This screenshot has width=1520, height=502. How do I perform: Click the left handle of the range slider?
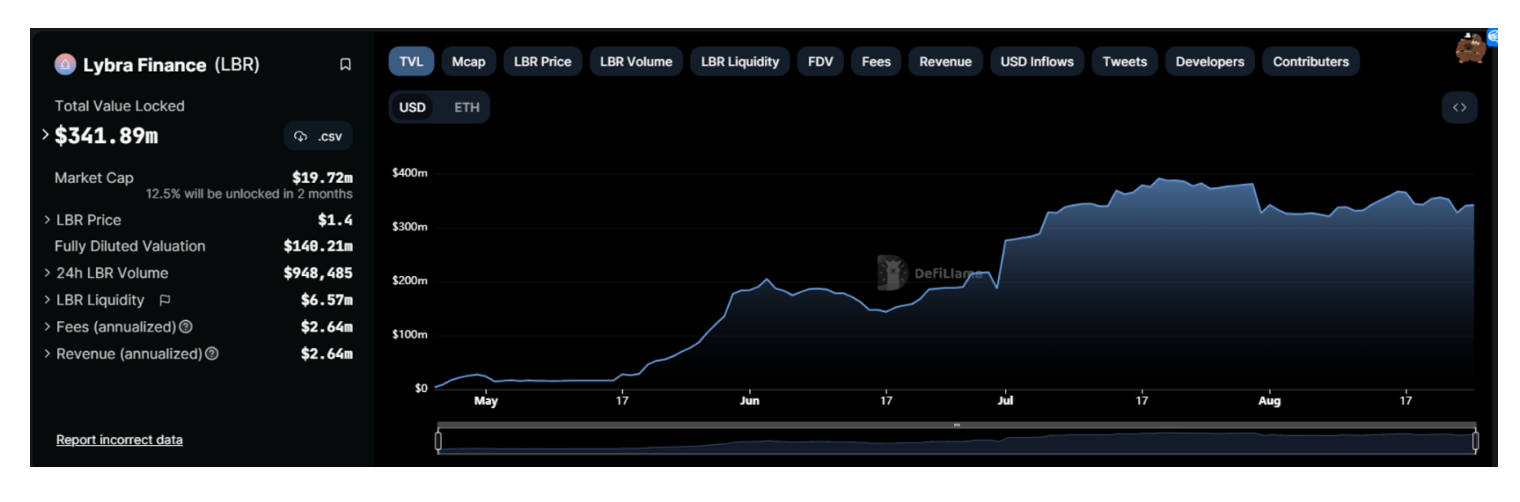tap(438, 441)
